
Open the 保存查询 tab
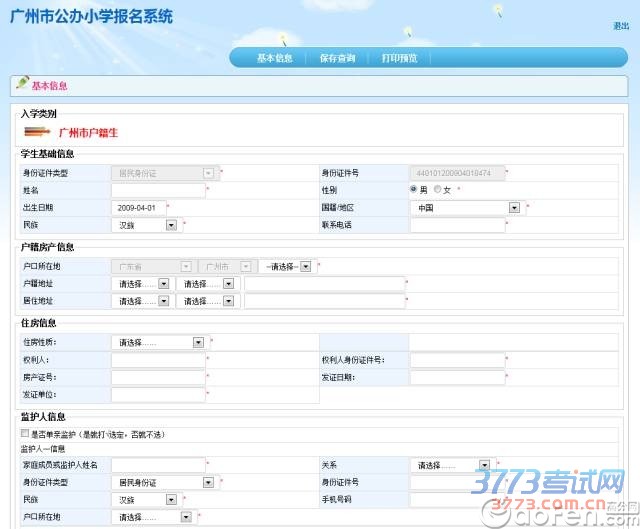pos(337,58)
